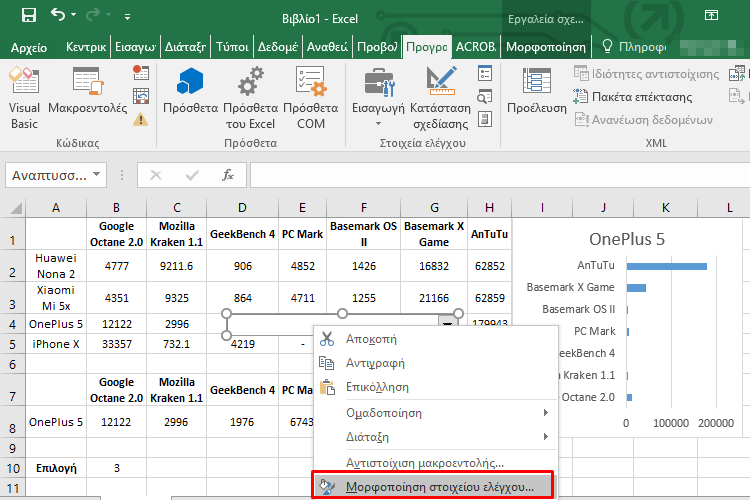Viewport: 750px width, 500px height.
Task: Open the Εισαγωγή controls dropdown
Action: [x=378, y=98]
